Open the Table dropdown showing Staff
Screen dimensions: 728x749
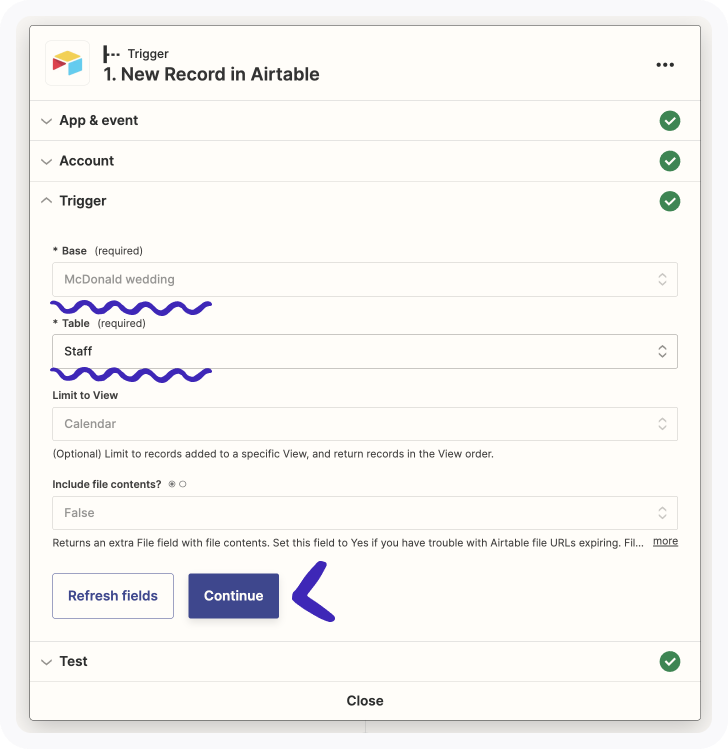pyautogui.click(x=364, y=351)
